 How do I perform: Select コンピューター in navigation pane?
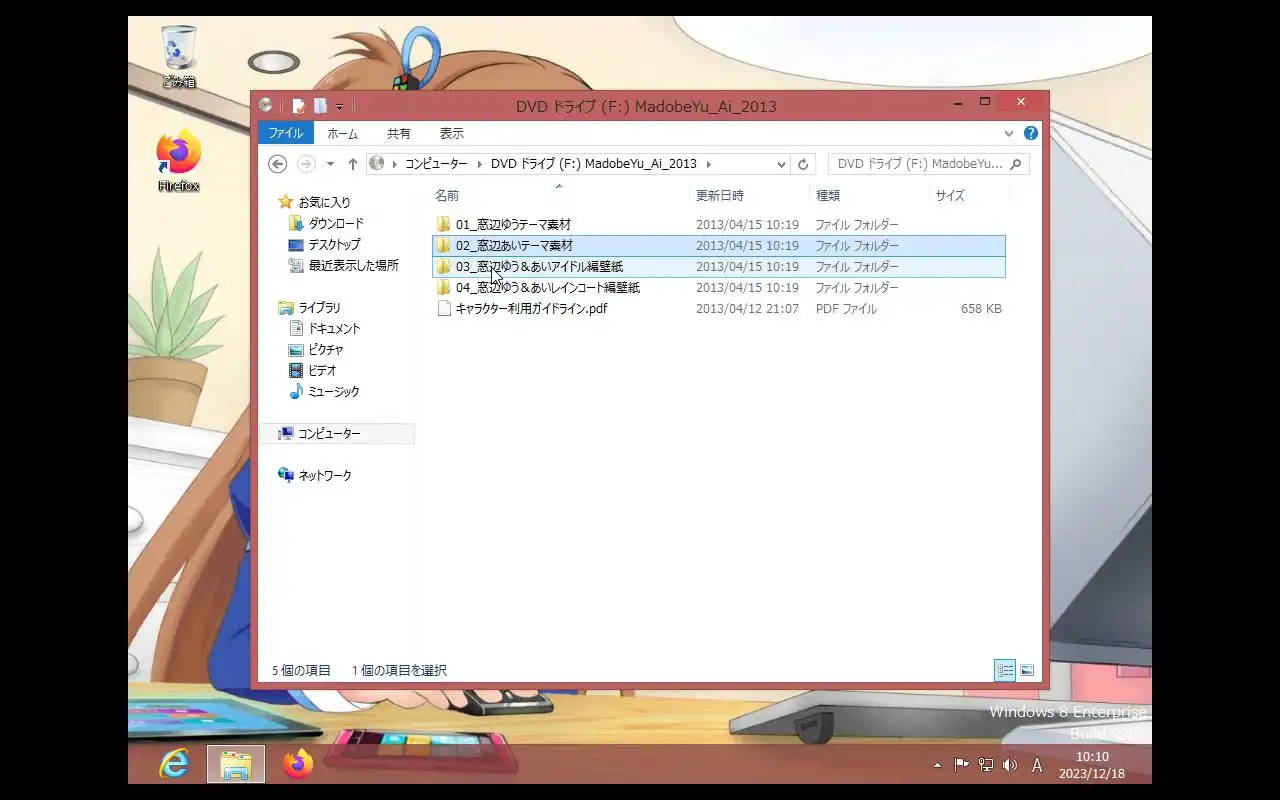coord(338,434)
